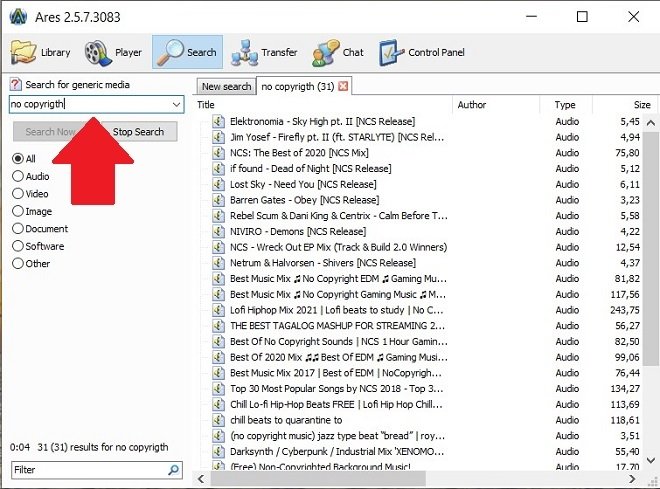This screenshot has height=489, width=660.
Task: Click audio icon of Best Of No Copyright Sounds
Action: tap(218, 341)
